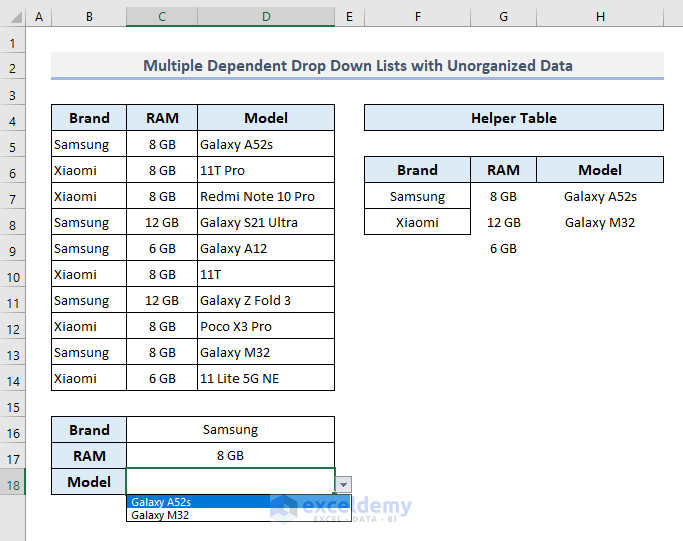Viewport: 683px width, 541px height.
Task: Click the Select All corner triangle
Action: (16, 17)
